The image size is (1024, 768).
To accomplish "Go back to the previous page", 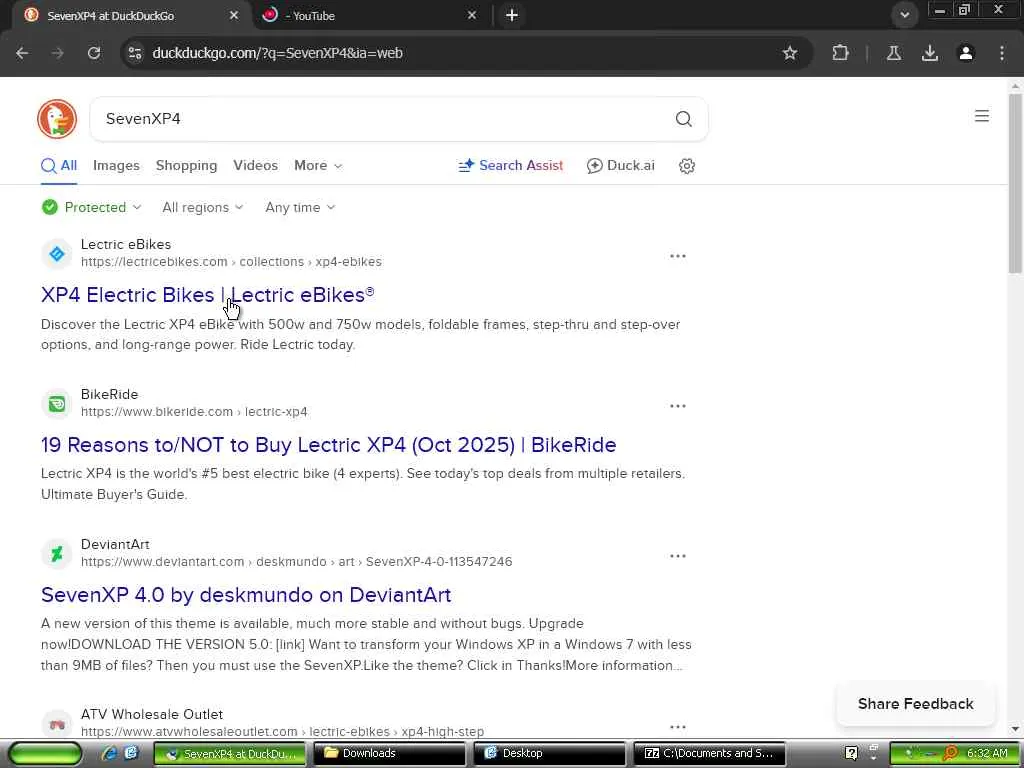I will pos(22,53).
